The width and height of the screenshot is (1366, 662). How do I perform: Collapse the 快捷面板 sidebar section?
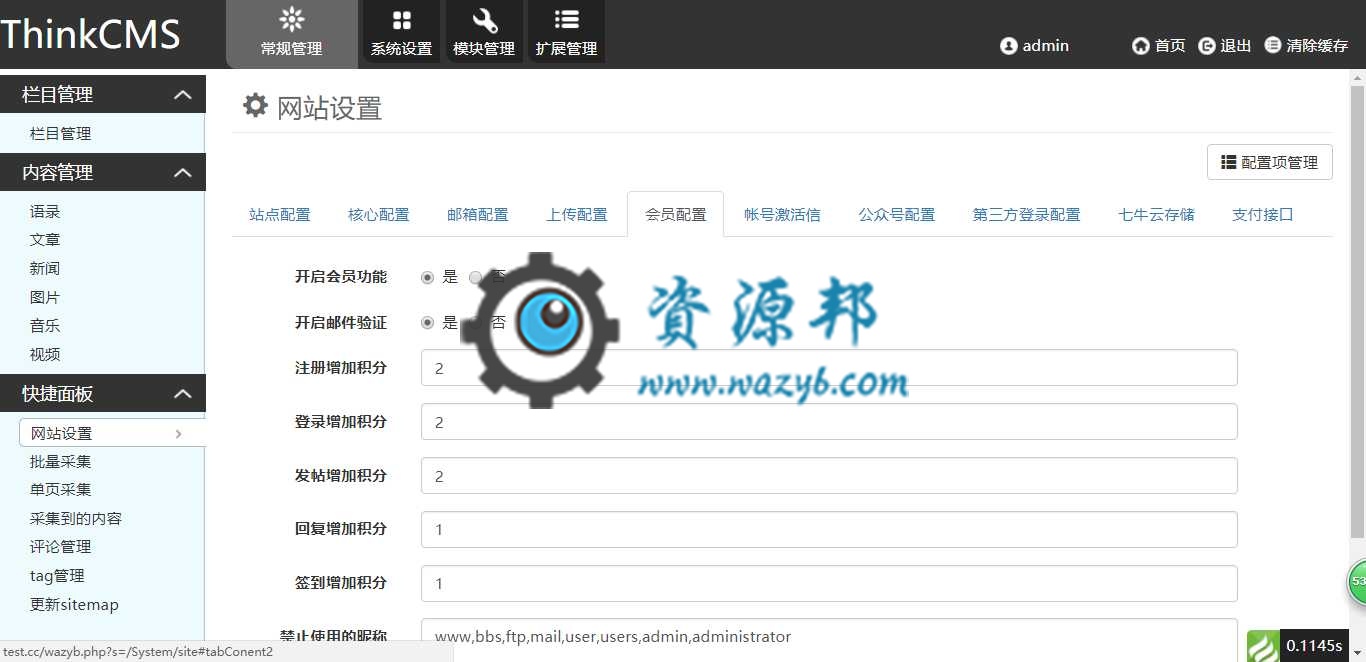click(x=183, y=394)
